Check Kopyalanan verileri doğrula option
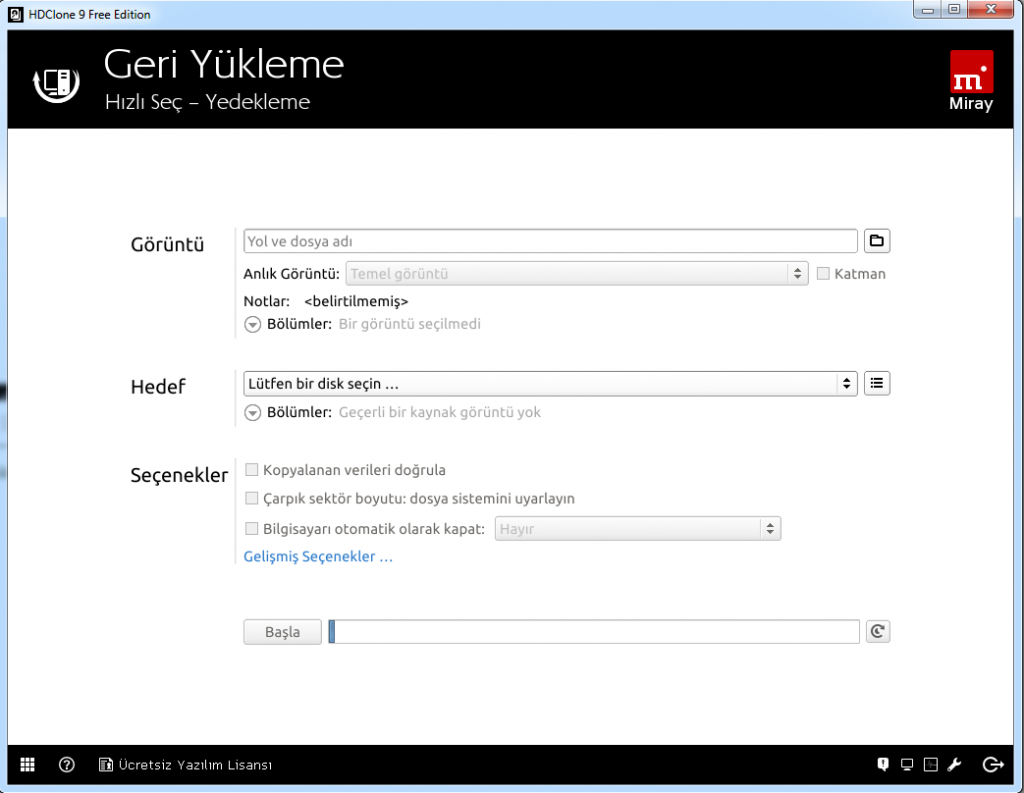Viewport: 1024px width, 793px height. click(252, 470)
